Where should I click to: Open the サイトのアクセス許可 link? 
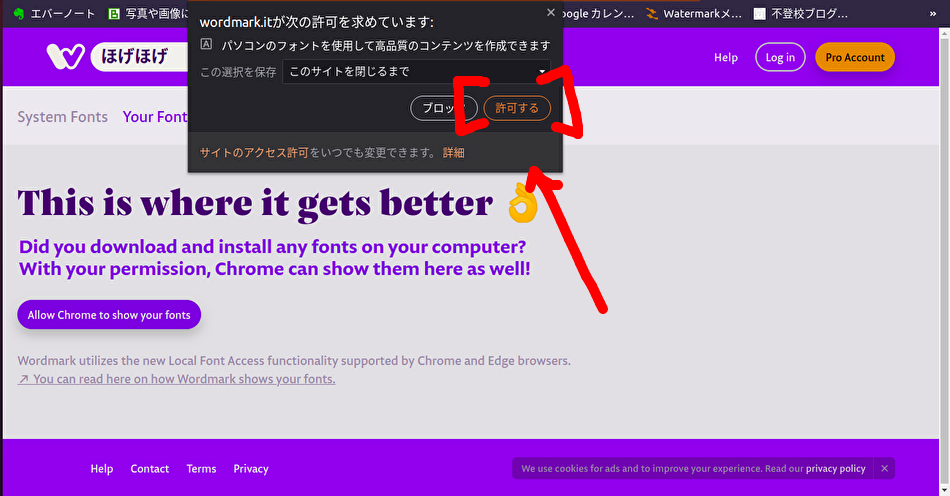pos(254,153)
